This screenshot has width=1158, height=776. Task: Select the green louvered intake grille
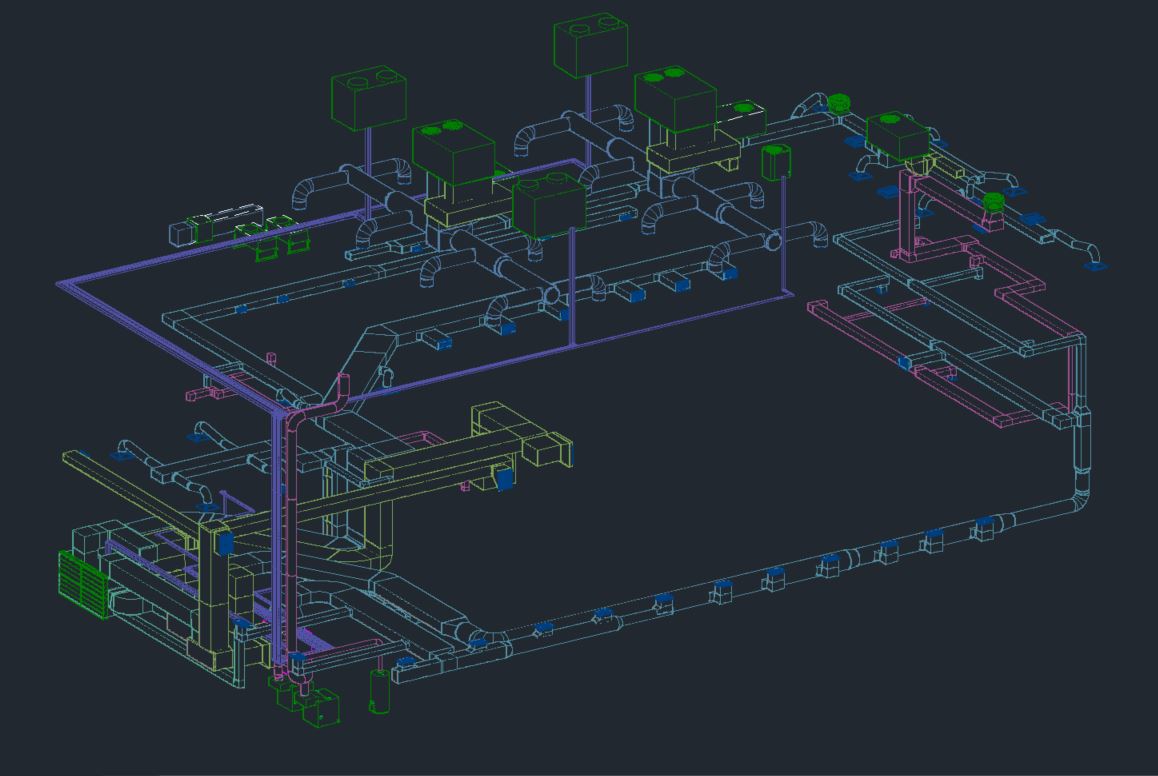coord(83,583)
